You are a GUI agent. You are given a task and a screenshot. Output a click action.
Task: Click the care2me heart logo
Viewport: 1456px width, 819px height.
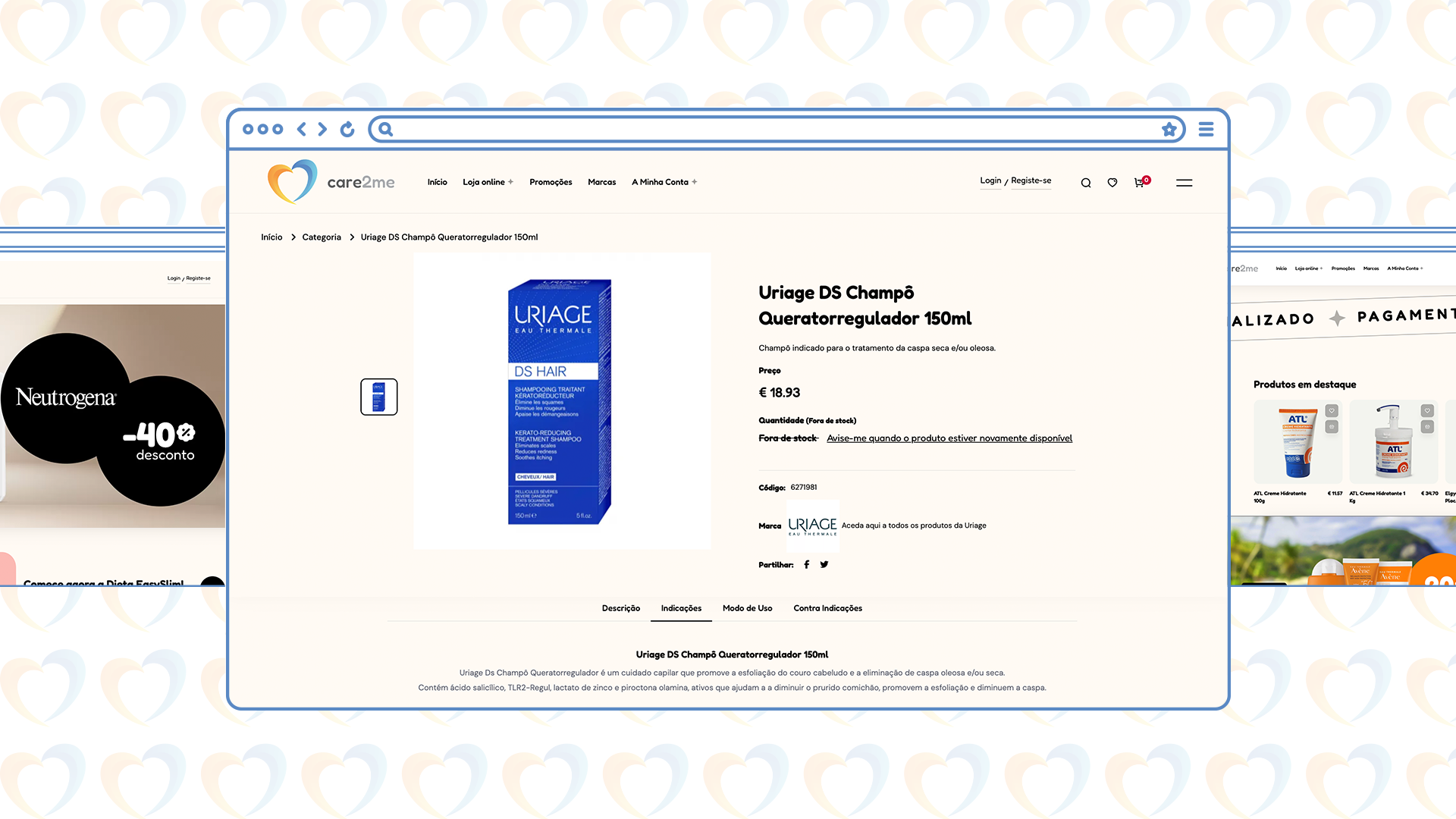coord(292,181)
